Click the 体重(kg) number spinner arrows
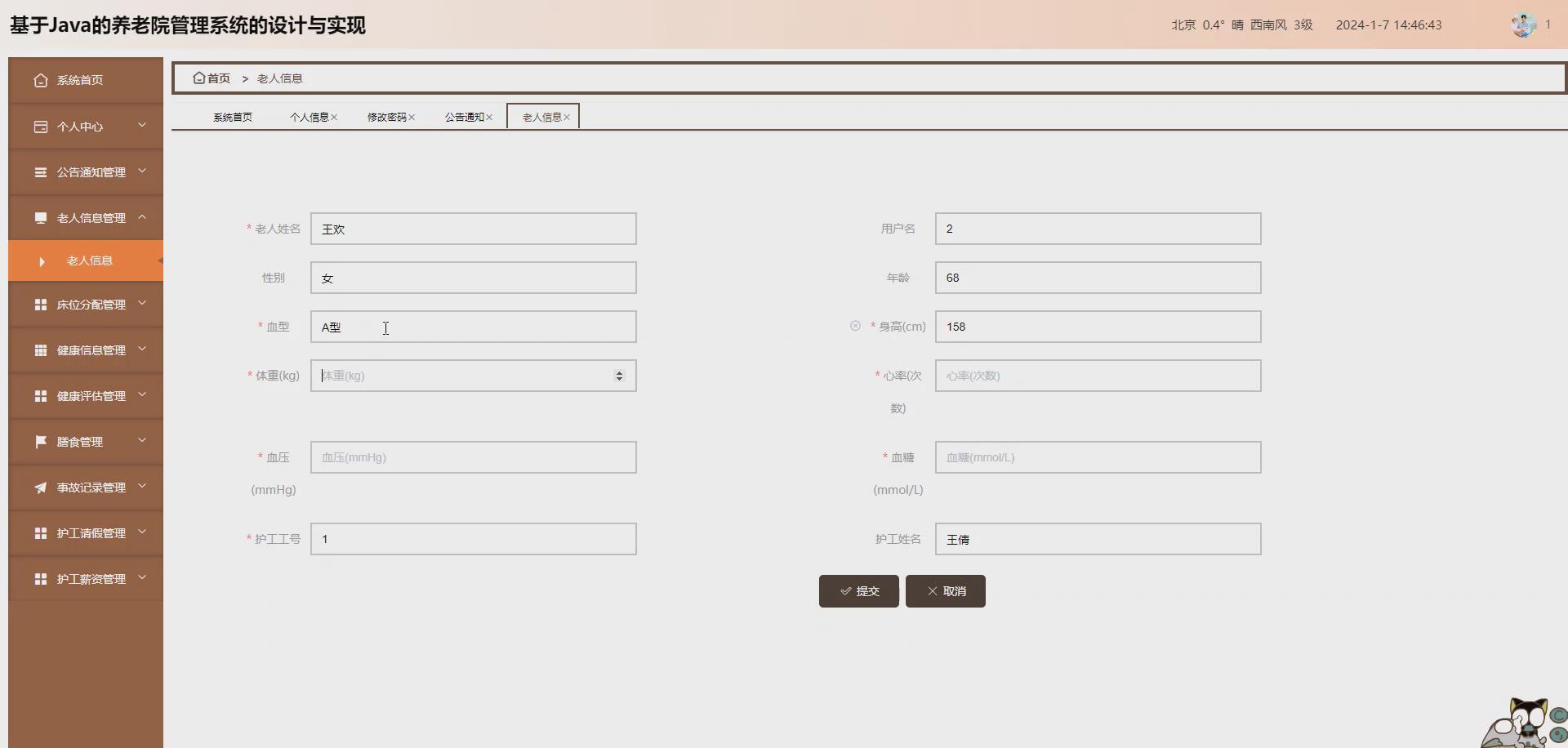Image resolution: width=1568 pixels, height=748 pixels. [619, 376]
